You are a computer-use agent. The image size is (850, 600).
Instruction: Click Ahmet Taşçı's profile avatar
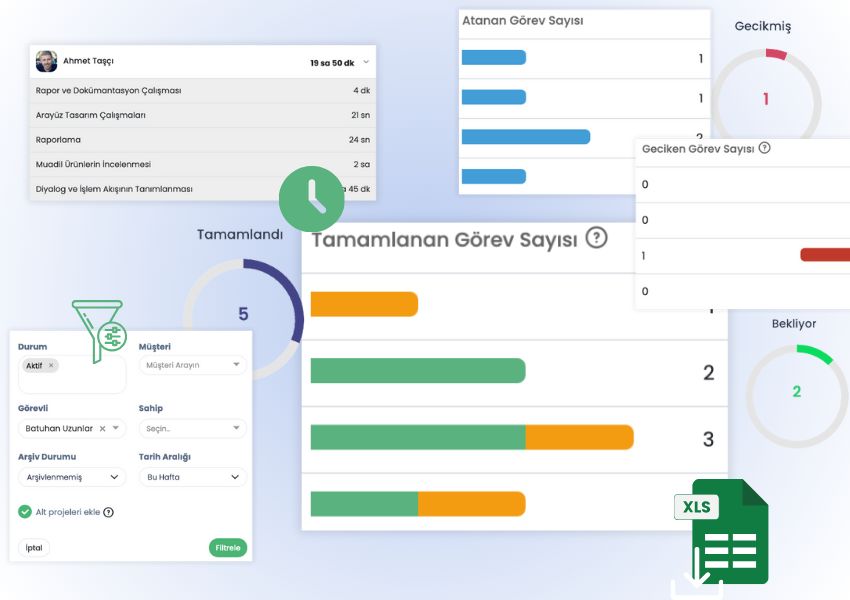(x=46, y=62)
